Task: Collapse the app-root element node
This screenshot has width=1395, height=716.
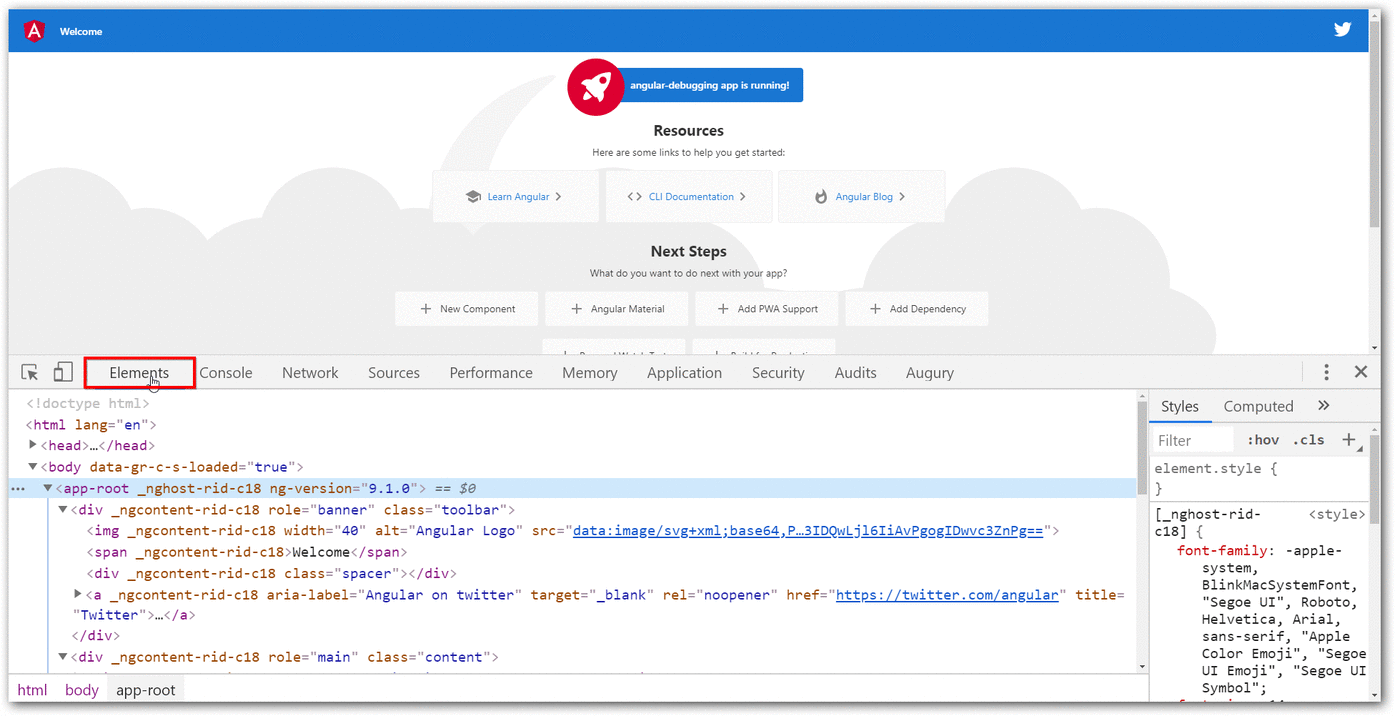Action: click(47, 487)
